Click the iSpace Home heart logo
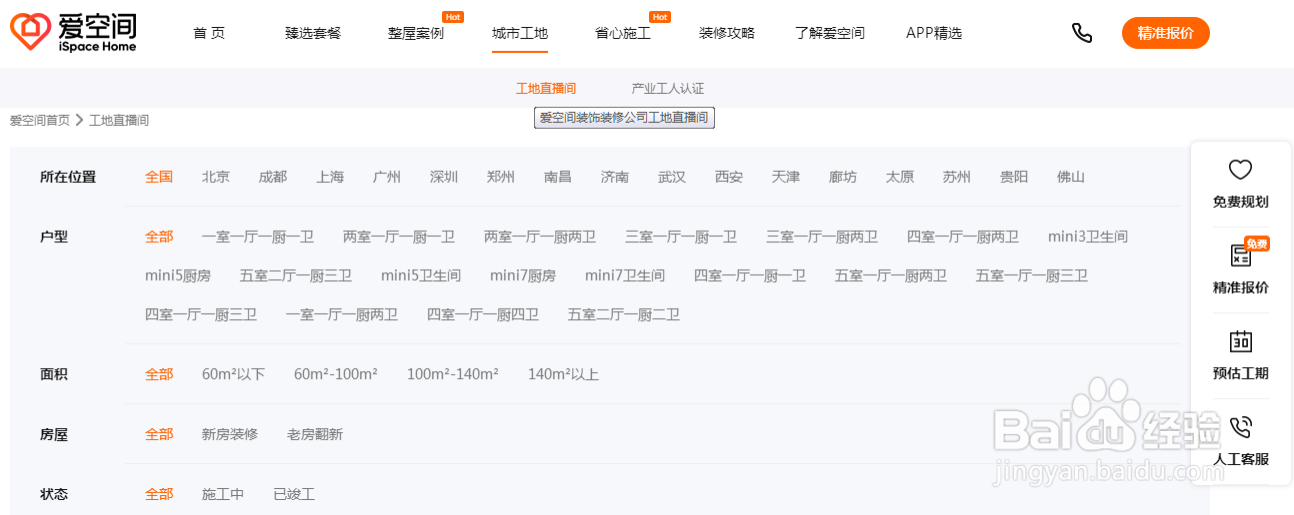This screenshot has height=515, width=1294. (29, 32)
